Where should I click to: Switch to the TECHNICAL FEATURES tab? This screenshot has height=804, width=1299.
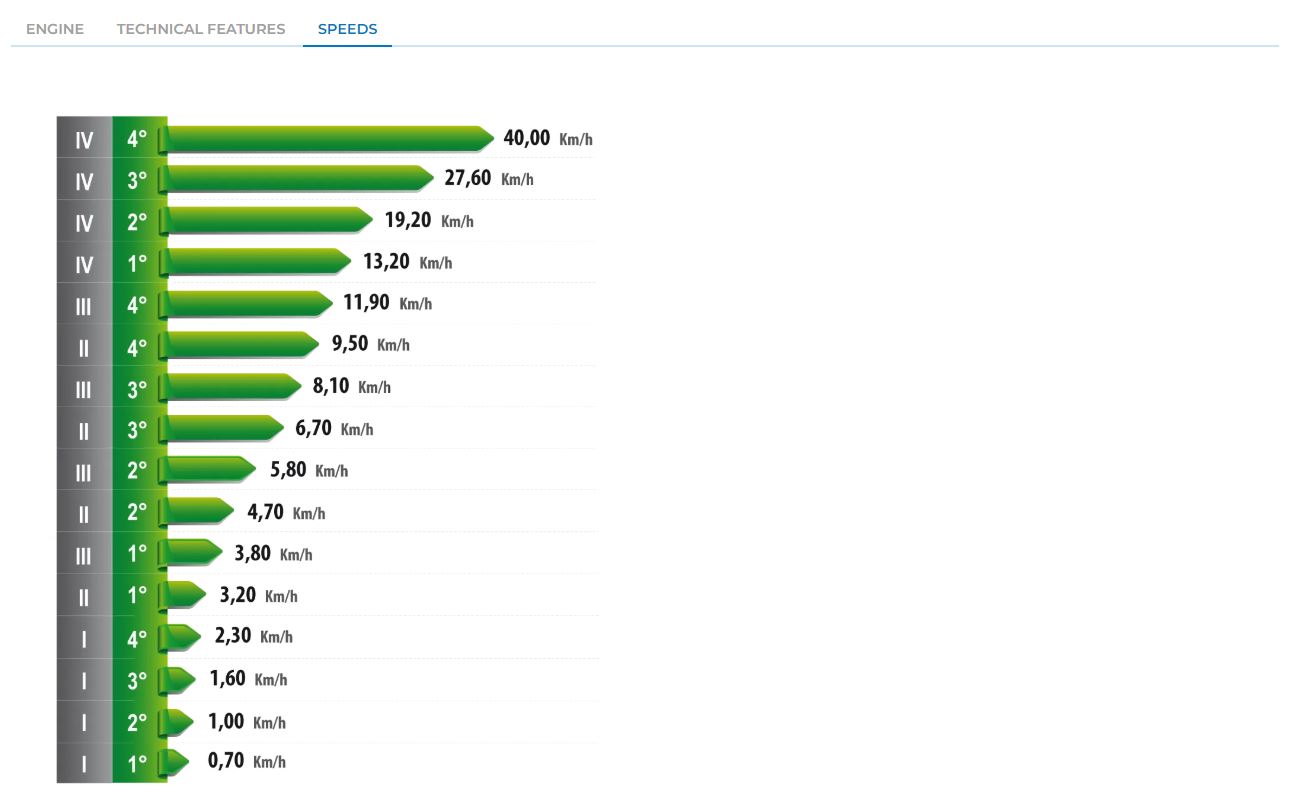point(201,29)
